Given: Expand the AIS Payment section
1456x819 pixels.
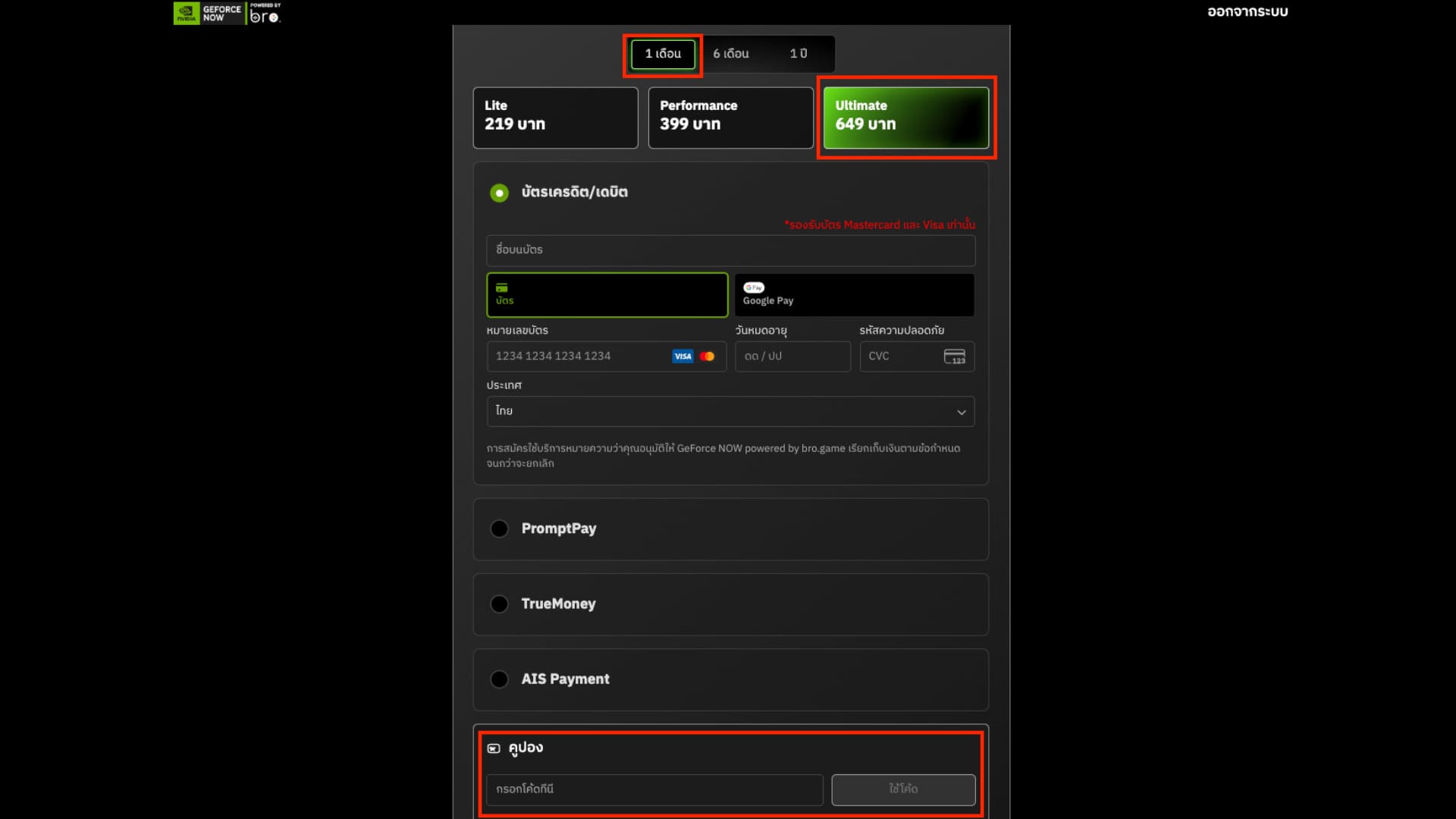Looking at the screenshot, I should (499, 679).
